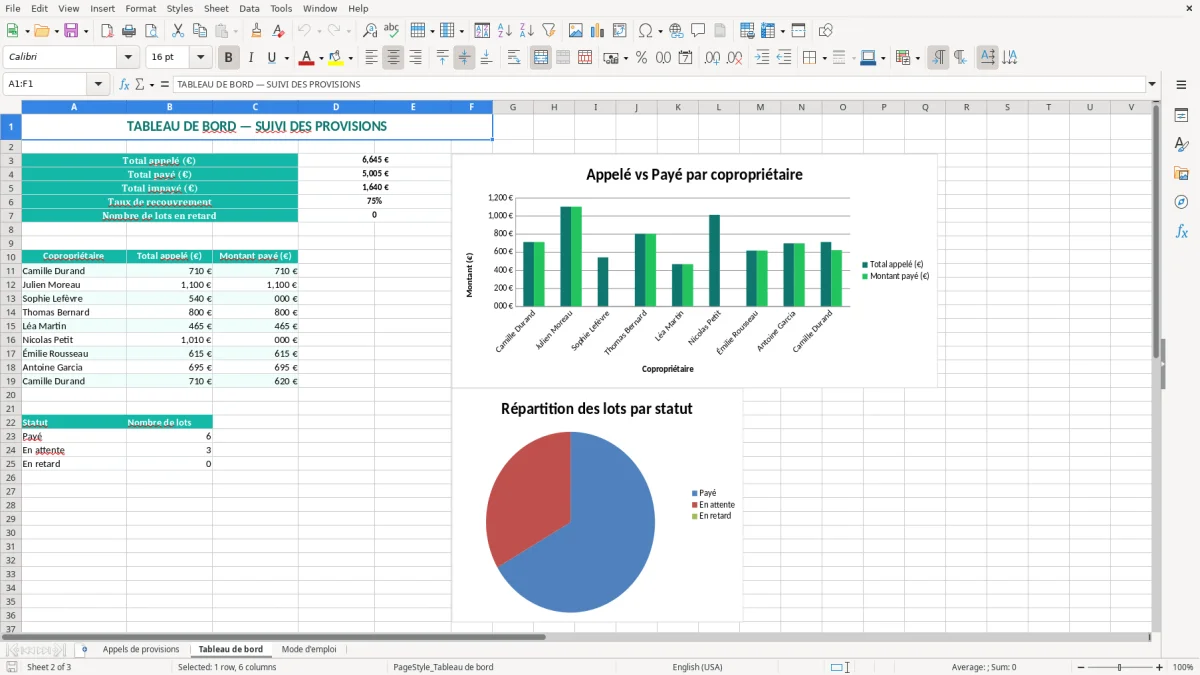Open the 16 pt font size dropdown
The width and height of the screenshot is (1200, 675).
tap(201, 58)
